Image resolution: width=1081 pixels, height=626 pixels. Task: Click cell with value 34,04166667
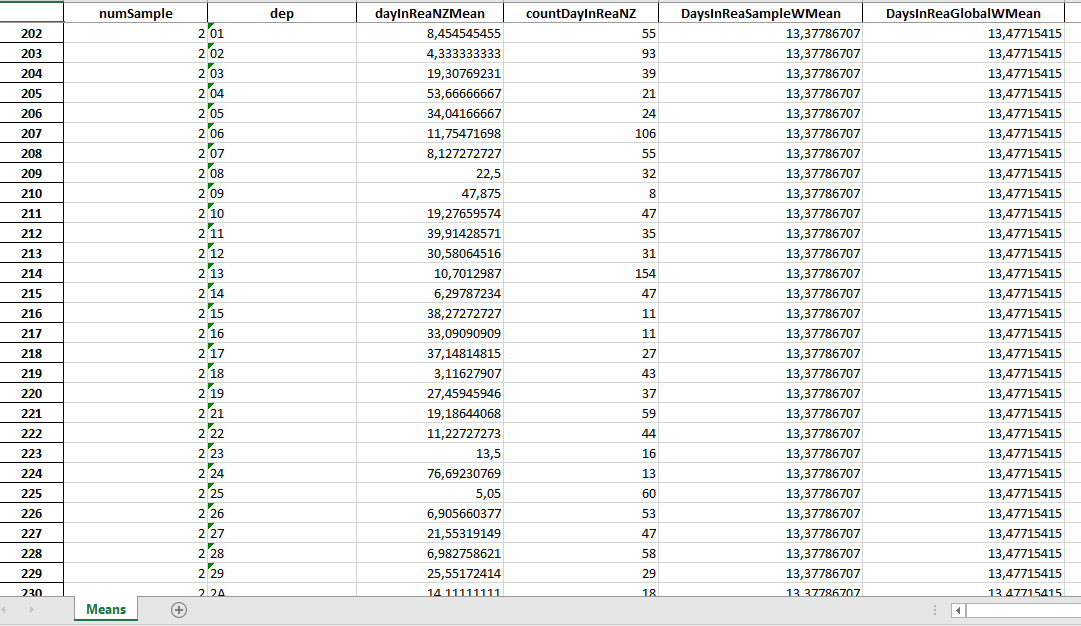(430, 114)
